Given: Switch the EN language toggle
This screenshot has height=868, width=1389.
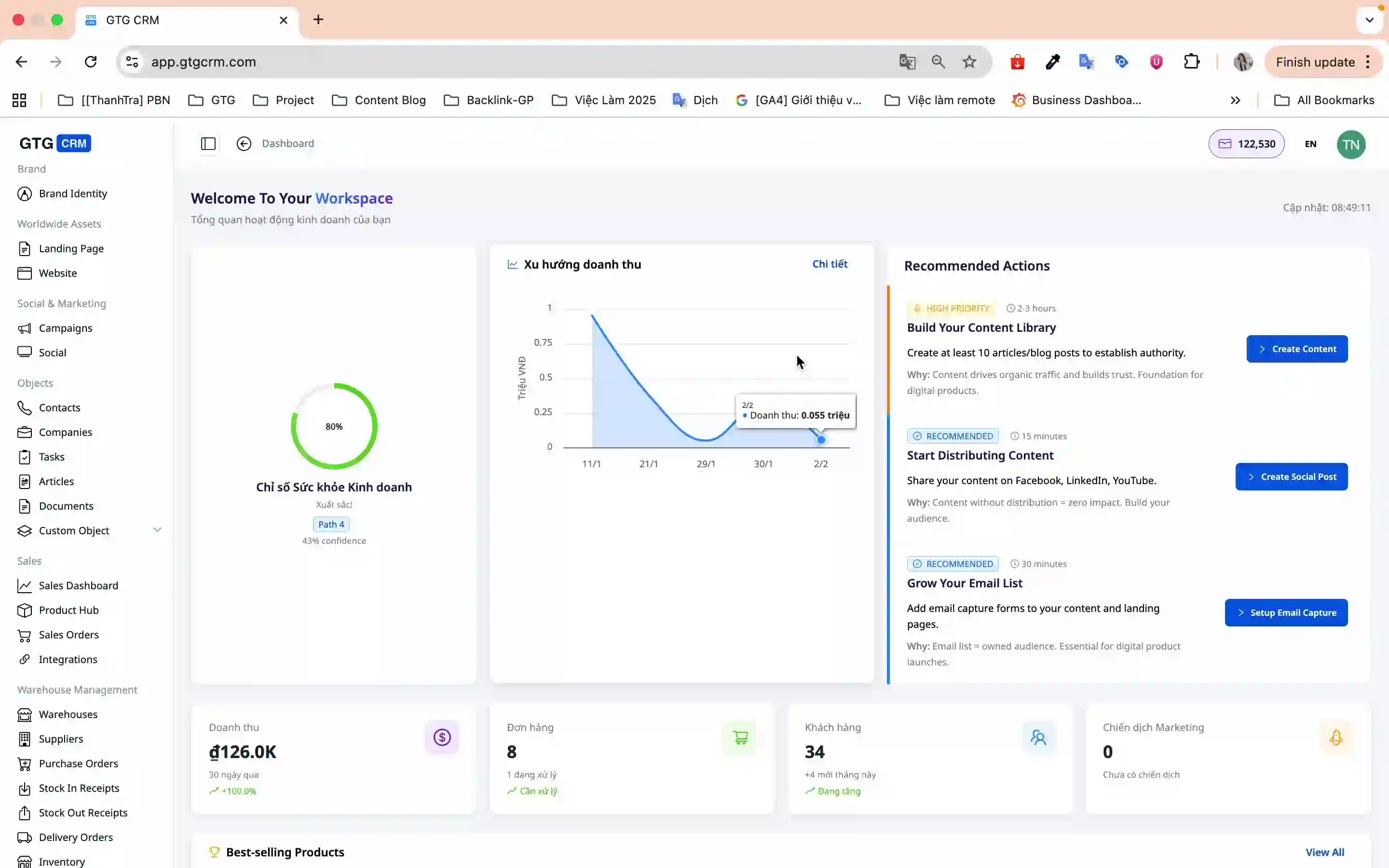Looking at the screenshot, I should point(1310,144).
